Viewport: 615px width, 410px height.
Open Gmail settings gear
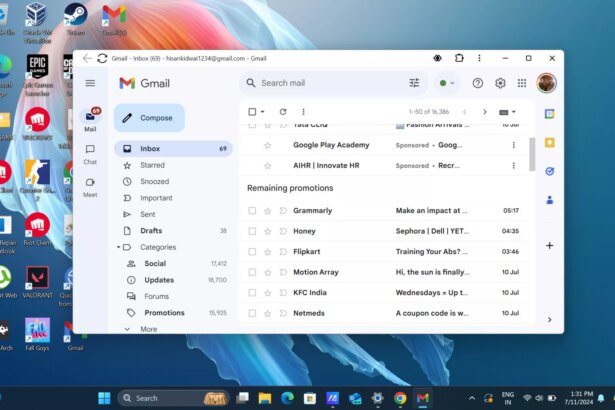point(500,83)
